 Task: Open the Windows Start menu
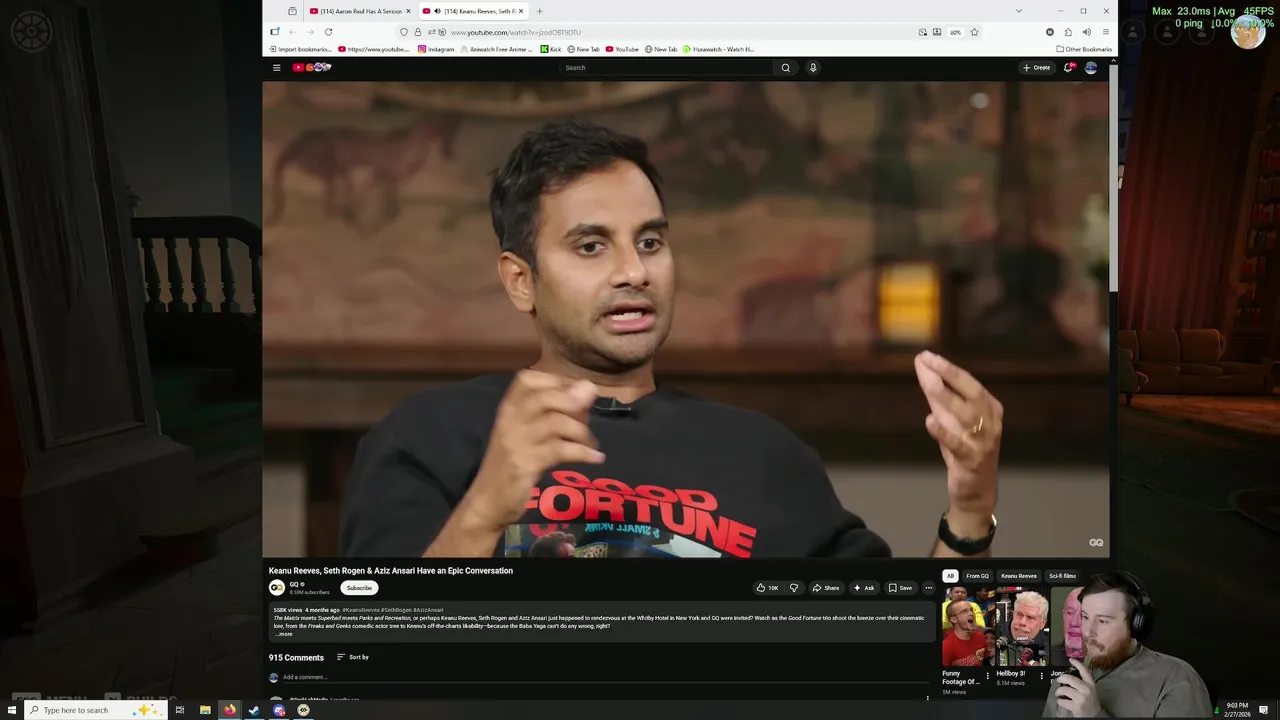click(12, 710)
